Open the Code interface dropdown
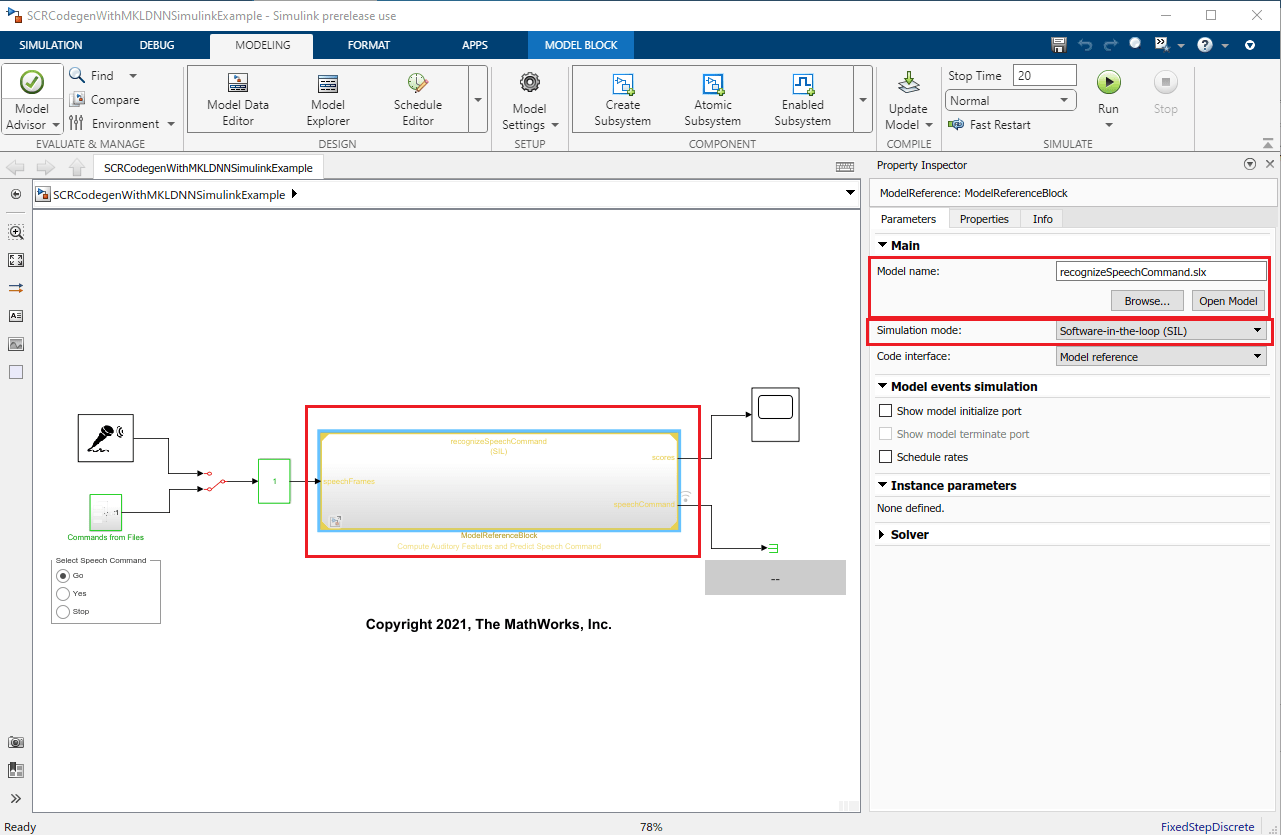 1161,357
